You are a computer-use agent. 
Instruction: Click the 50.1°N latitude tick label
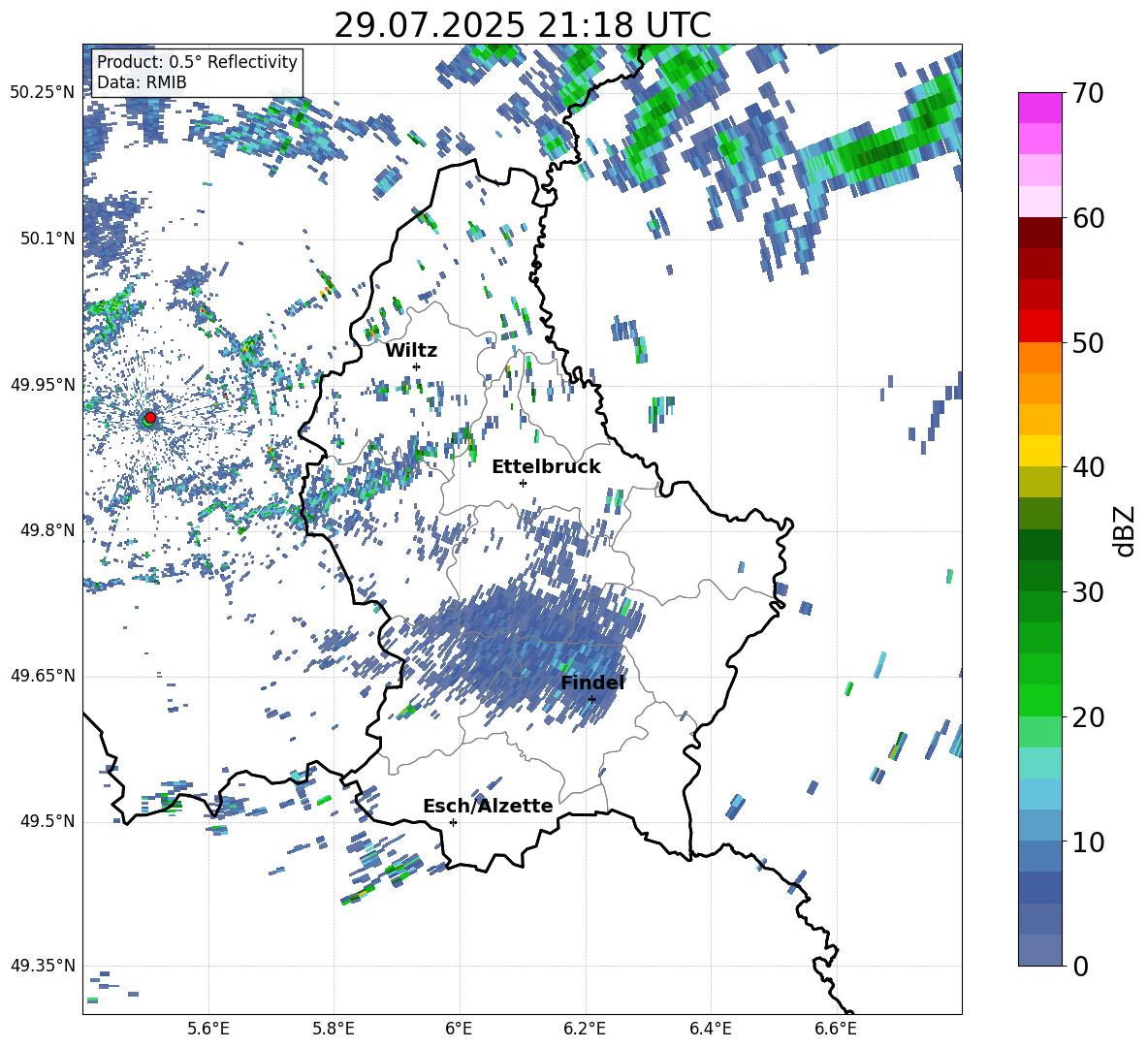click(48, 238)
